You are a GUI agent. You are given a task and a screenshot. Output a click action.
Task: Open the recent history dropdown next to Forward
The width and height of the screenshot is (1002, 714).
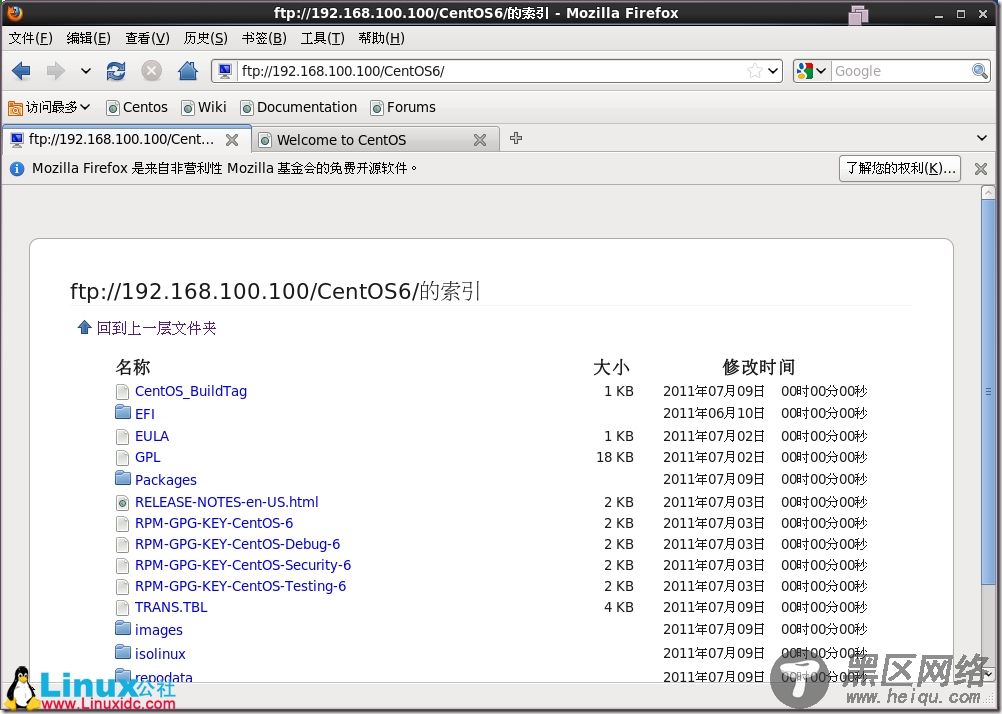coord(86,71)
